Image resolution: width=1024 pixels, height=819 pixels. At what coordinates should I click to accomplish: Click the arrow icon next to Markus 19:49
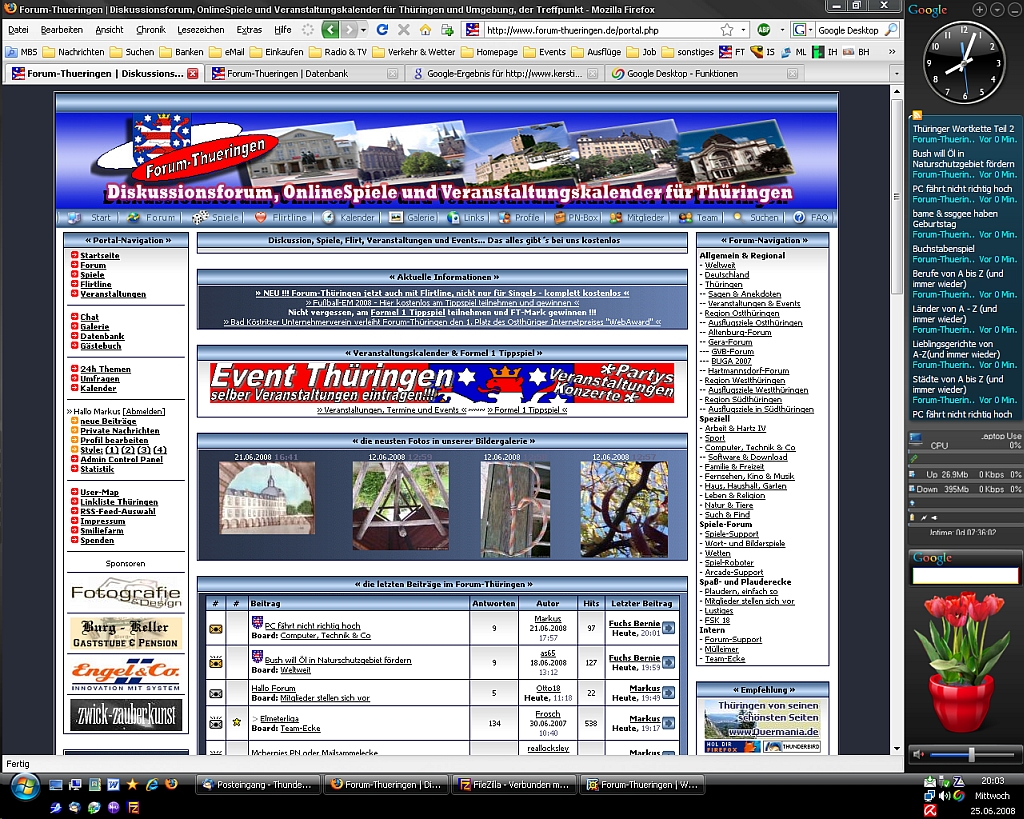click(x=669, y=693)
